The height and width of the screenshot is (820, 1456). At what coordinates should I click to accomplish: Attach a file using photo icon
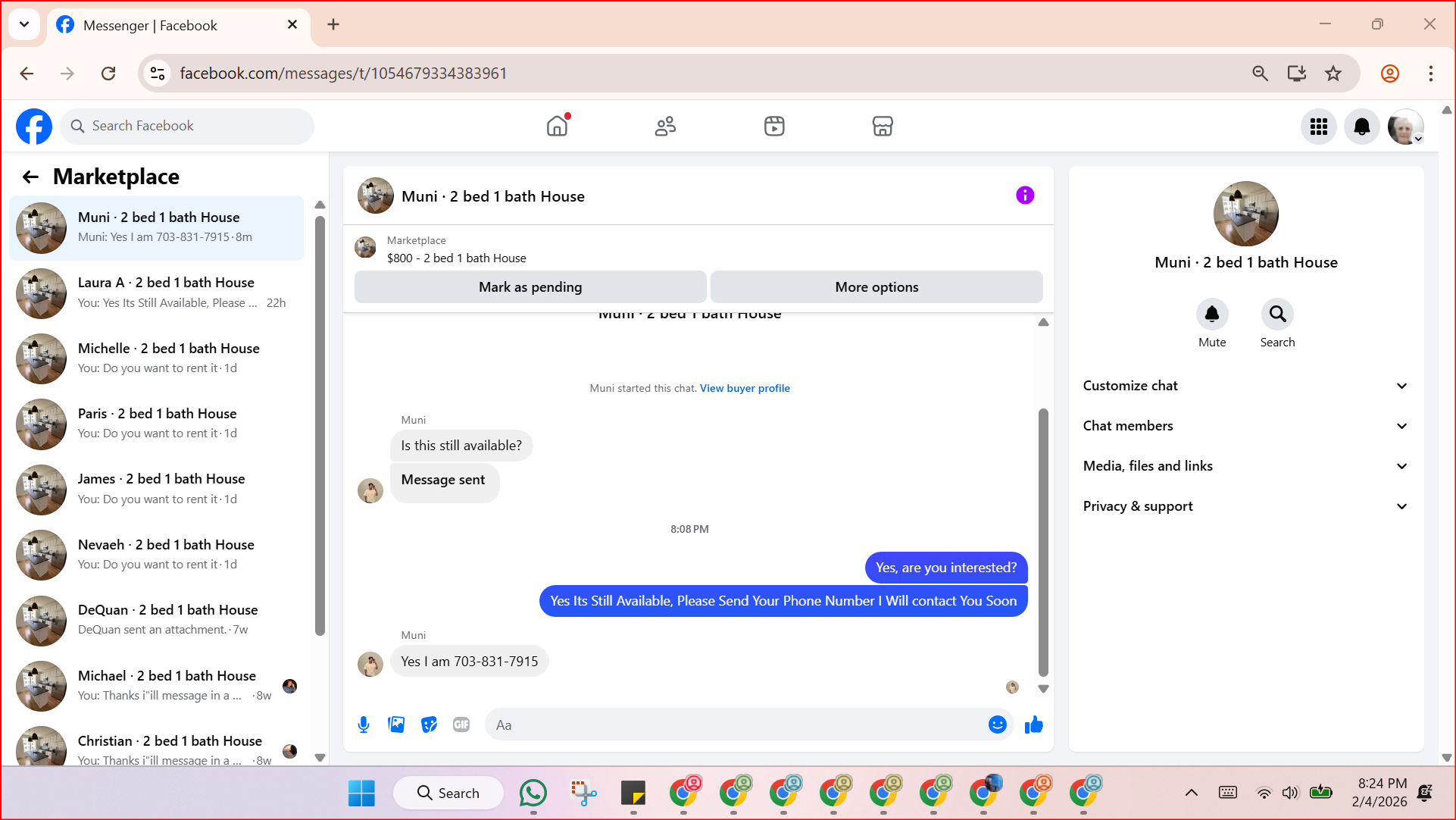[396, 725]
